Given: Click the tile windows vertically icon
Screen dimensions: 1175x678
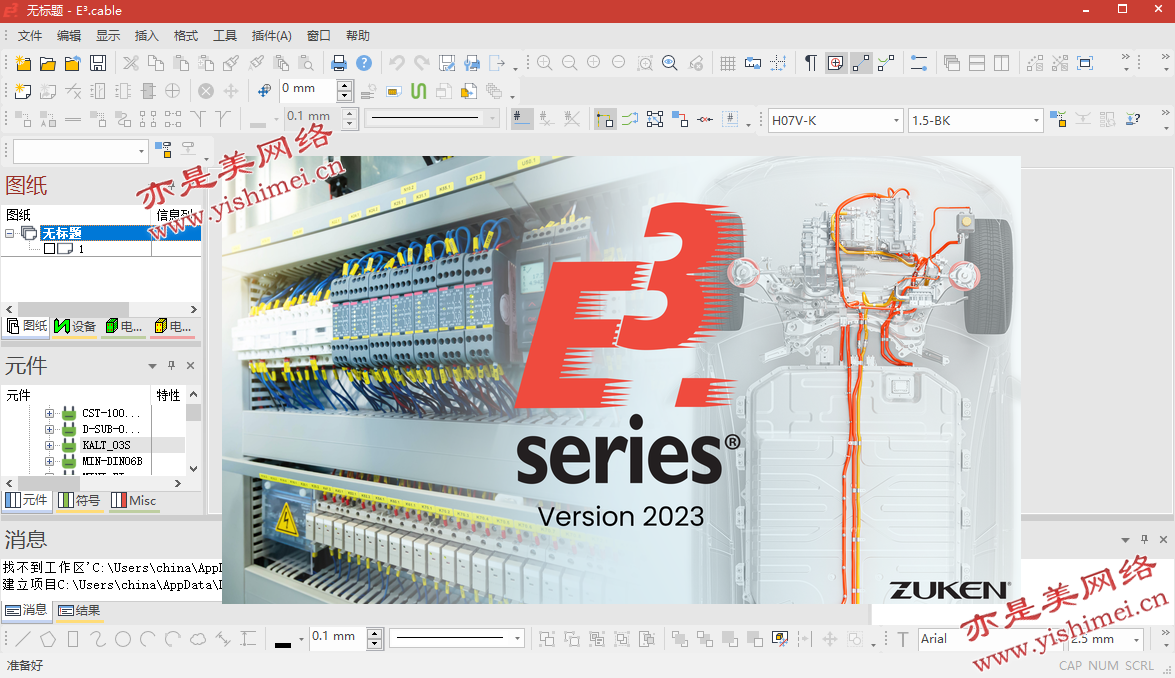Looking at the screenshot, I should (x=1001, y=63).
